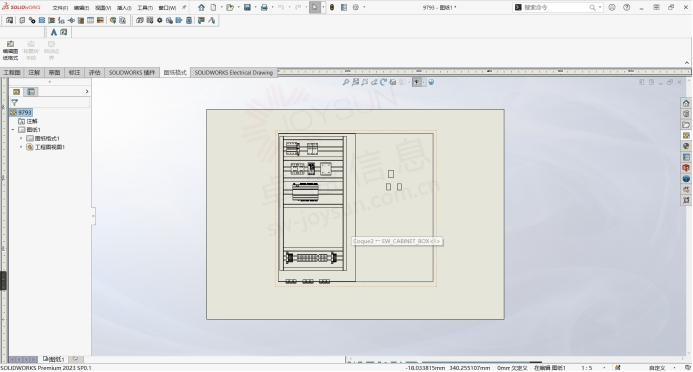Open the 窗口(W) menu
Image resolution: width=693 pixels, height=372 pixels.
pyautogui.click(x=167, y=8)
